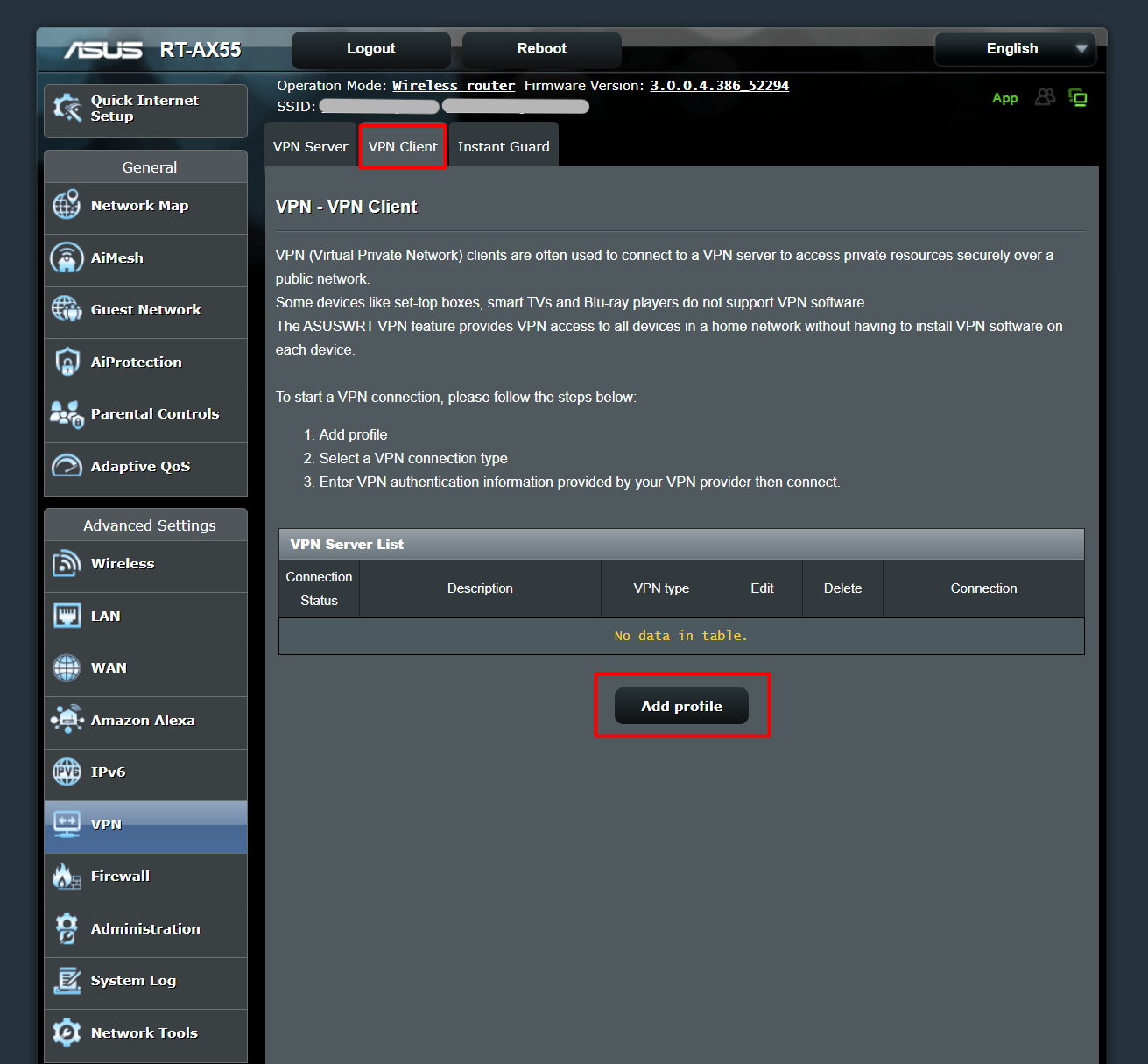Select Parental Controls in the sidebar
The height and width of the screenshot is (1064, 1148).
pyautogui.click(x=67, y=413)
